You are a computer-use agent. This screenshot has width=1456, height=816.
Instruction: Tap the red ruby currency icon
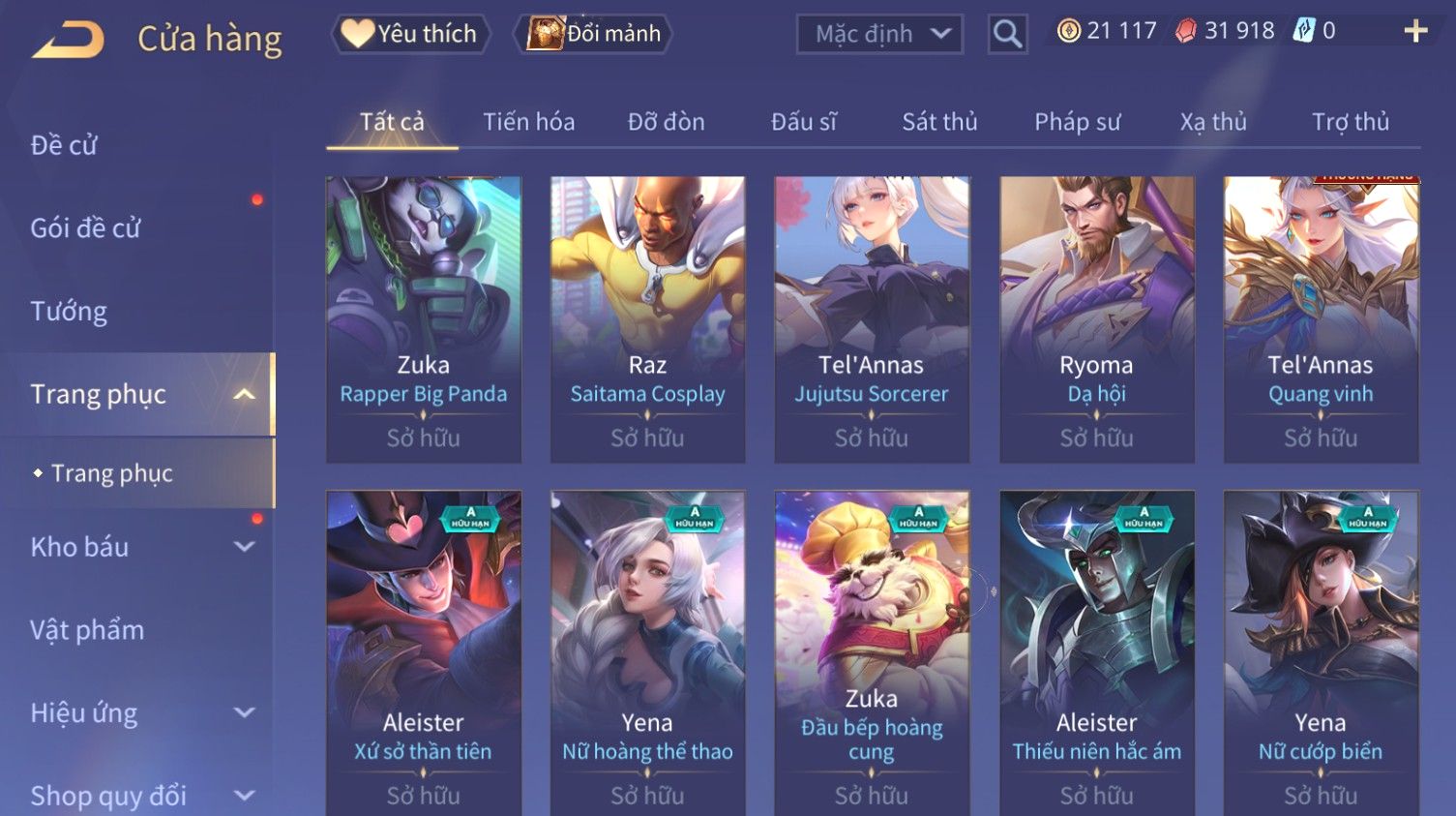tap(1186, 31)
